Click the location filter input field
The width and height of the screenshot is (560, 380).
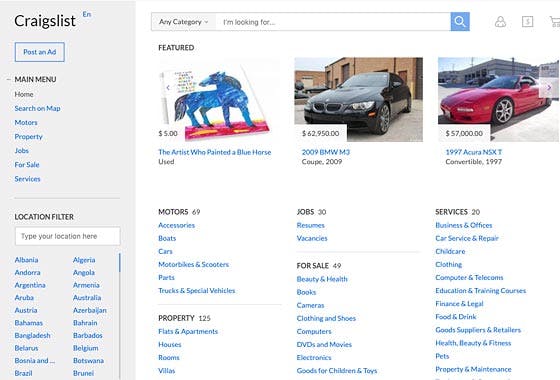(68, 236)
